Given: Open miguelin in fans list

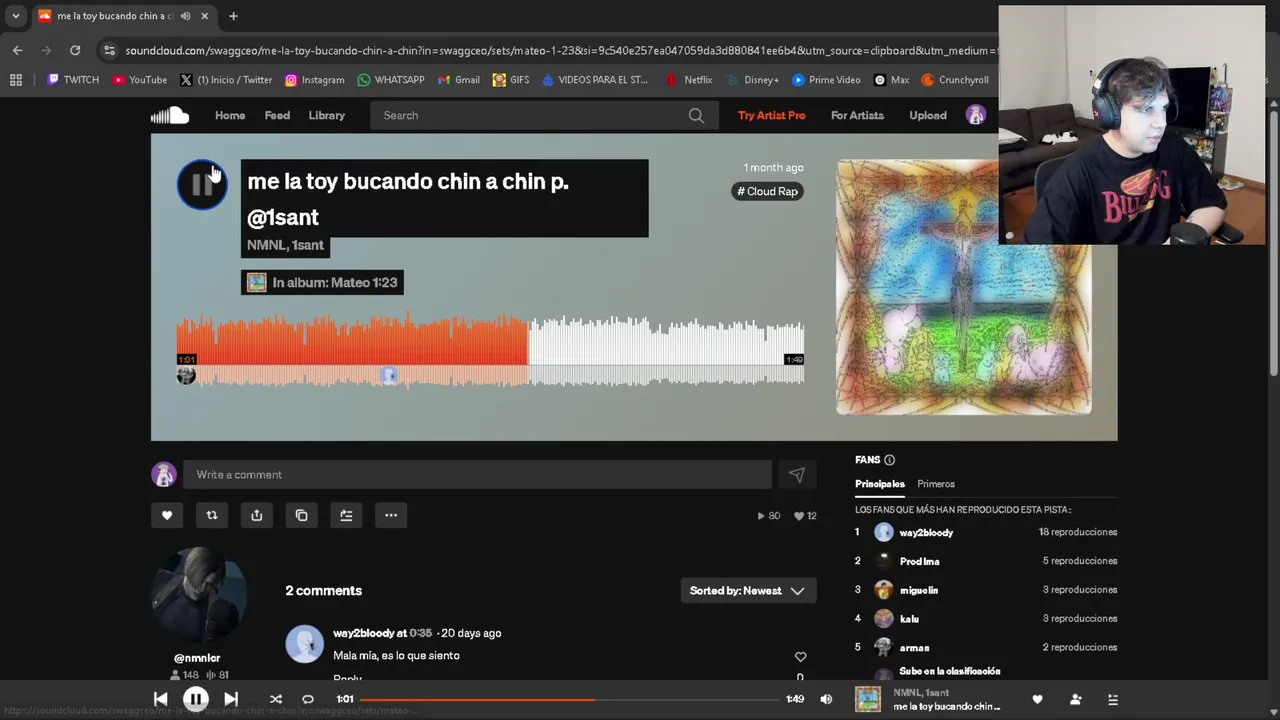Looking at the screenshot, I should 918,591.
